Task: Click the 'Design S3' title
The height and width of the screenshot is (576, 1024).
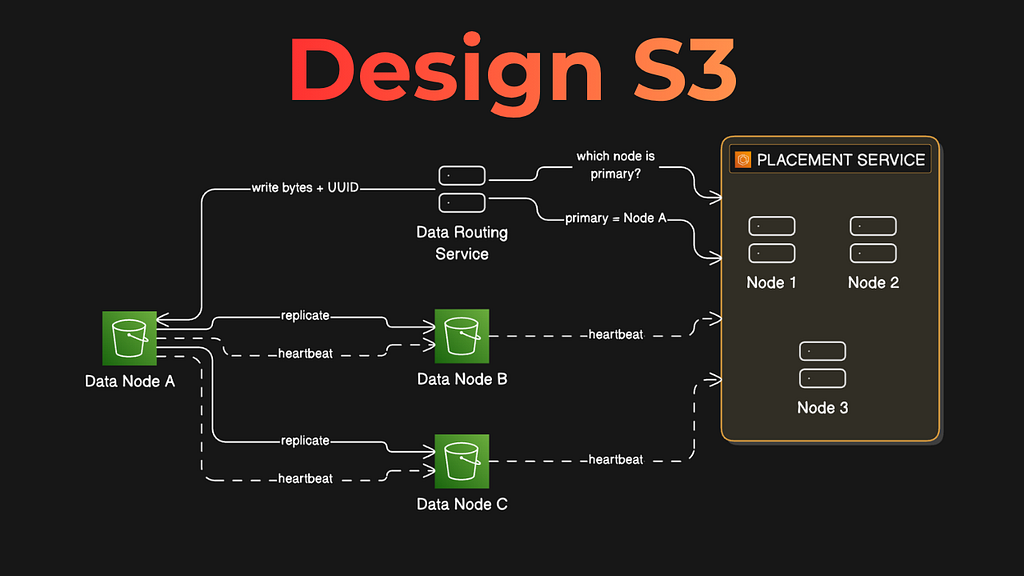Action: pos(513,72)
